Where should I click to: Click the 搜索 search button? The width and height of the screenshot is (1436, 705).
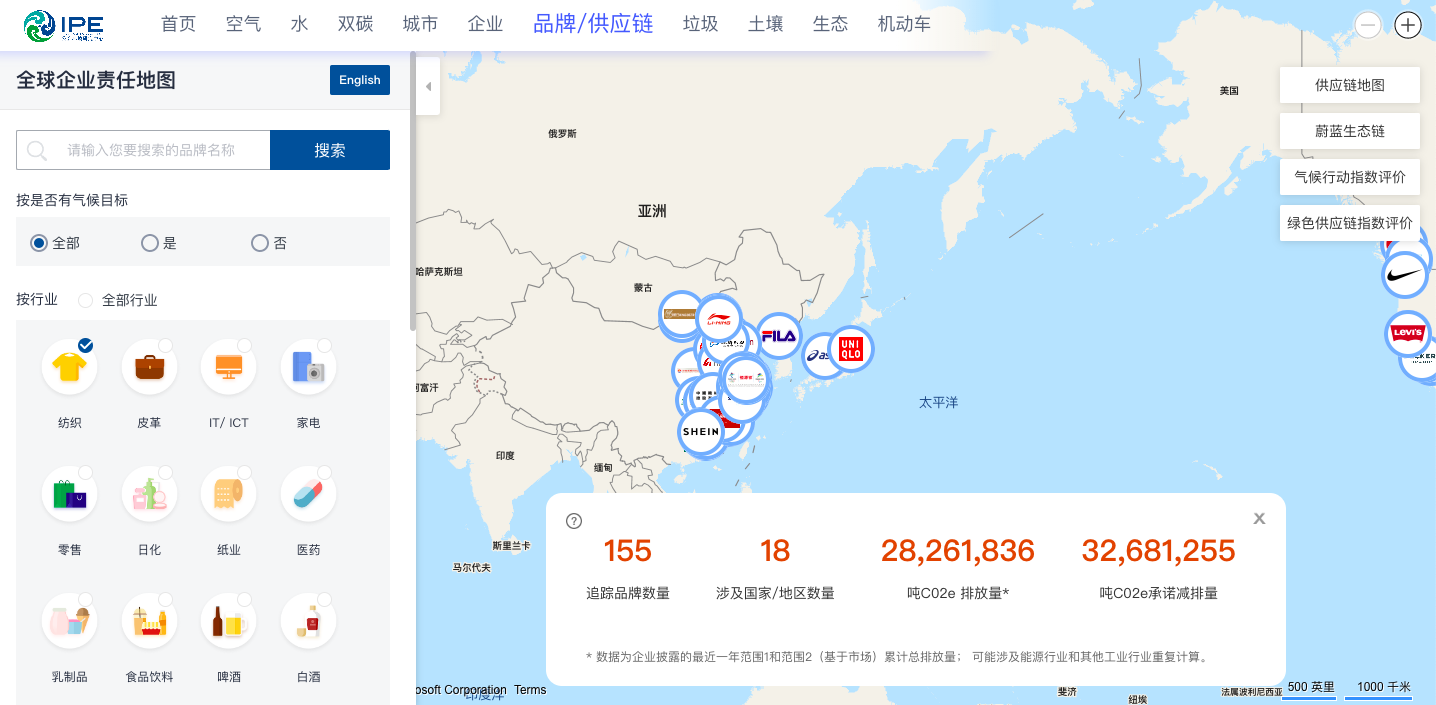[x=330, y=150]
